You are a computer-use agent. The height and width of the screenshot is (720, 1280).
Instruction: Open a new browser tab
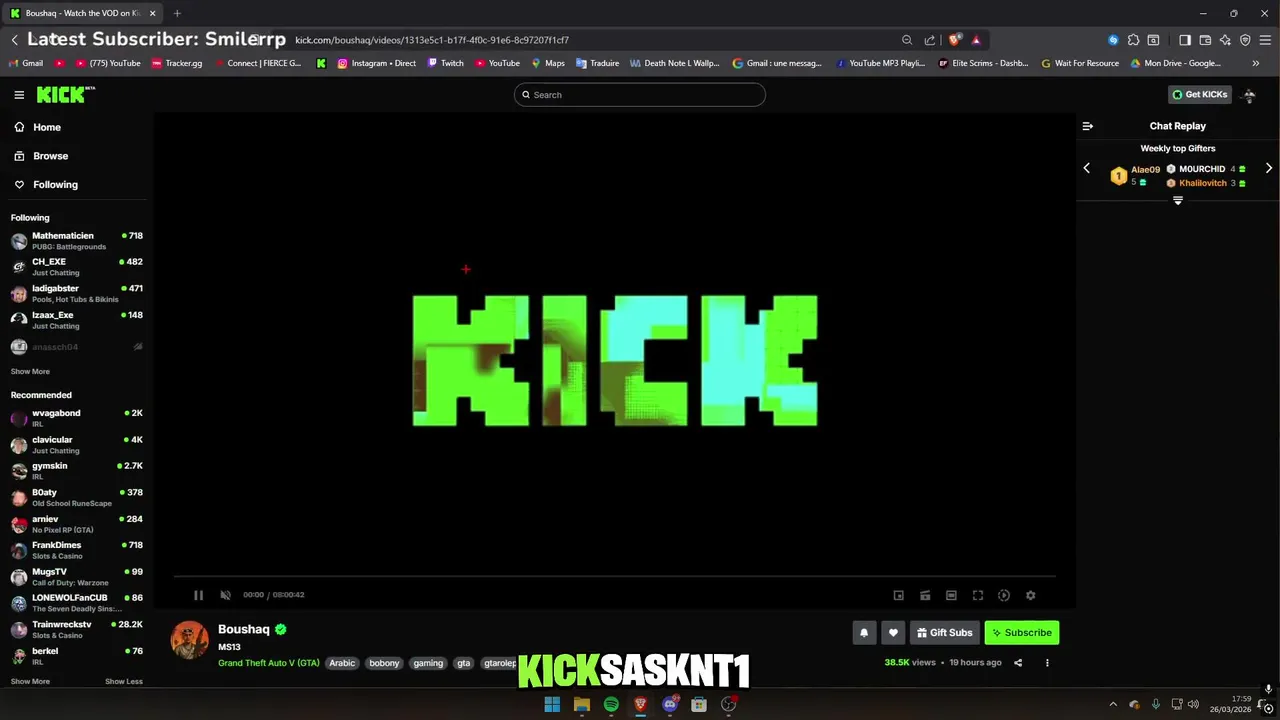point(177,13)
